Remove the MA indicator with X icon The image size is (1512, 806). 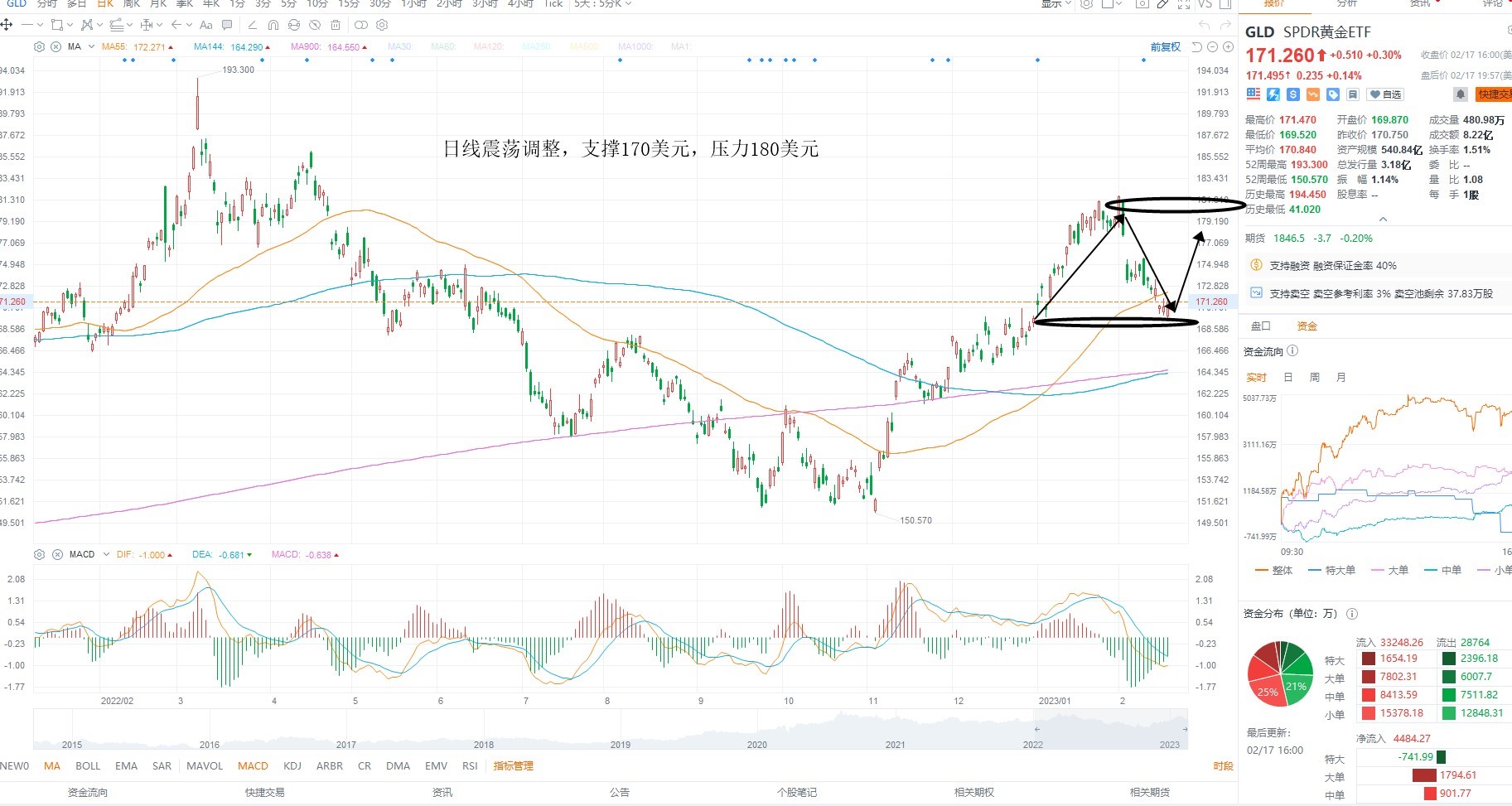tap(56, 46)
